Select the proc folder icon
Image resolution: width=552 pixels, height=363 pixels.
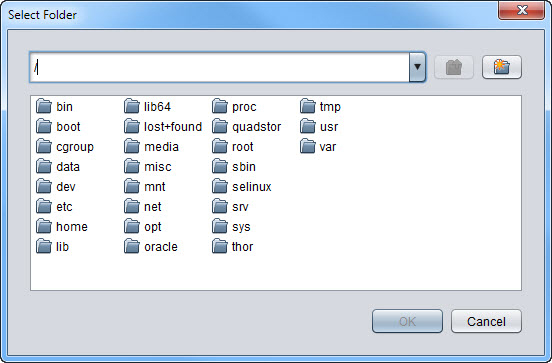[x=220, y=106]
